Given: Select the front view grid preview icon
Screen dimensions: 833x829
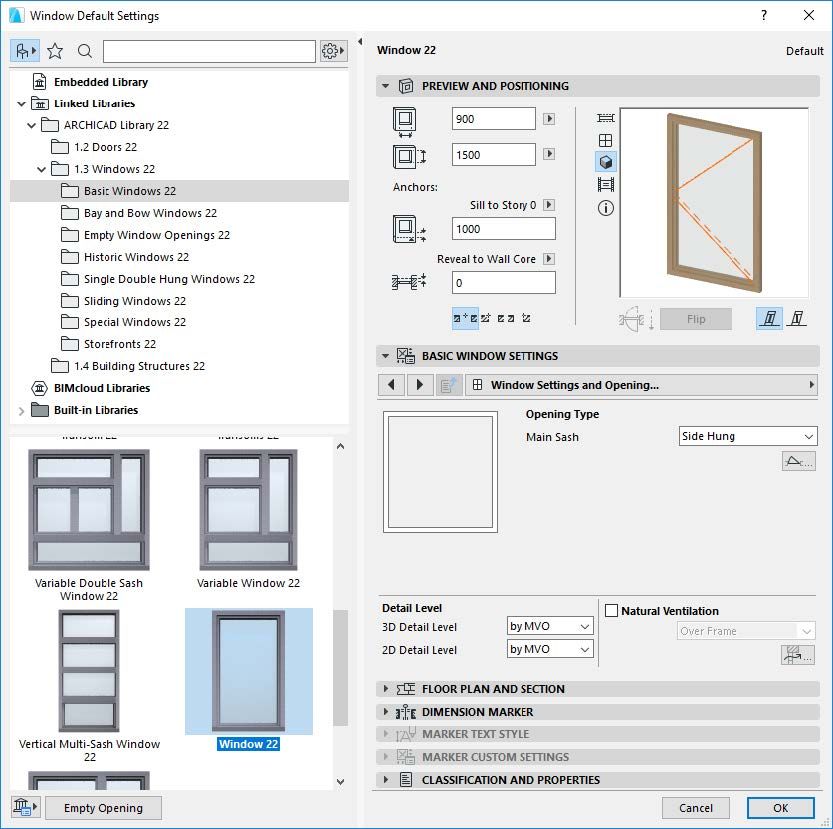Looking at the screenshot, I should [x=606, y=140].
